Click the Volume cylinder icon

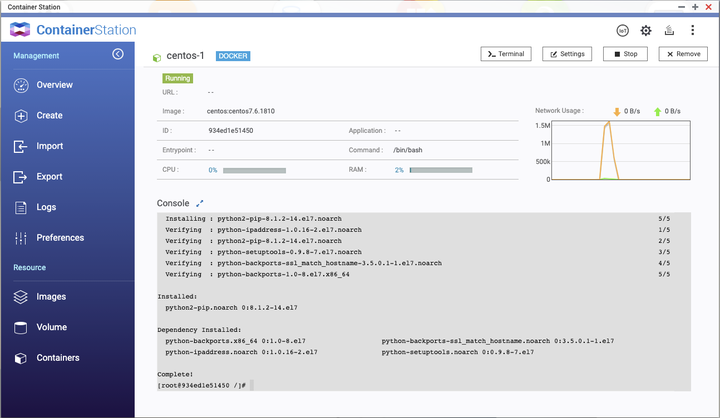pyautogui.click(x=21, y=328)
